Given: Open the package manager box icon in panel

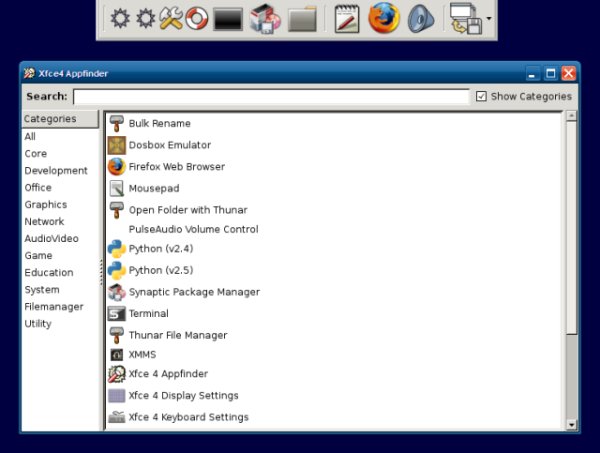Looking at the screenshot, I should pyautogui.click(x=265, y=18).
